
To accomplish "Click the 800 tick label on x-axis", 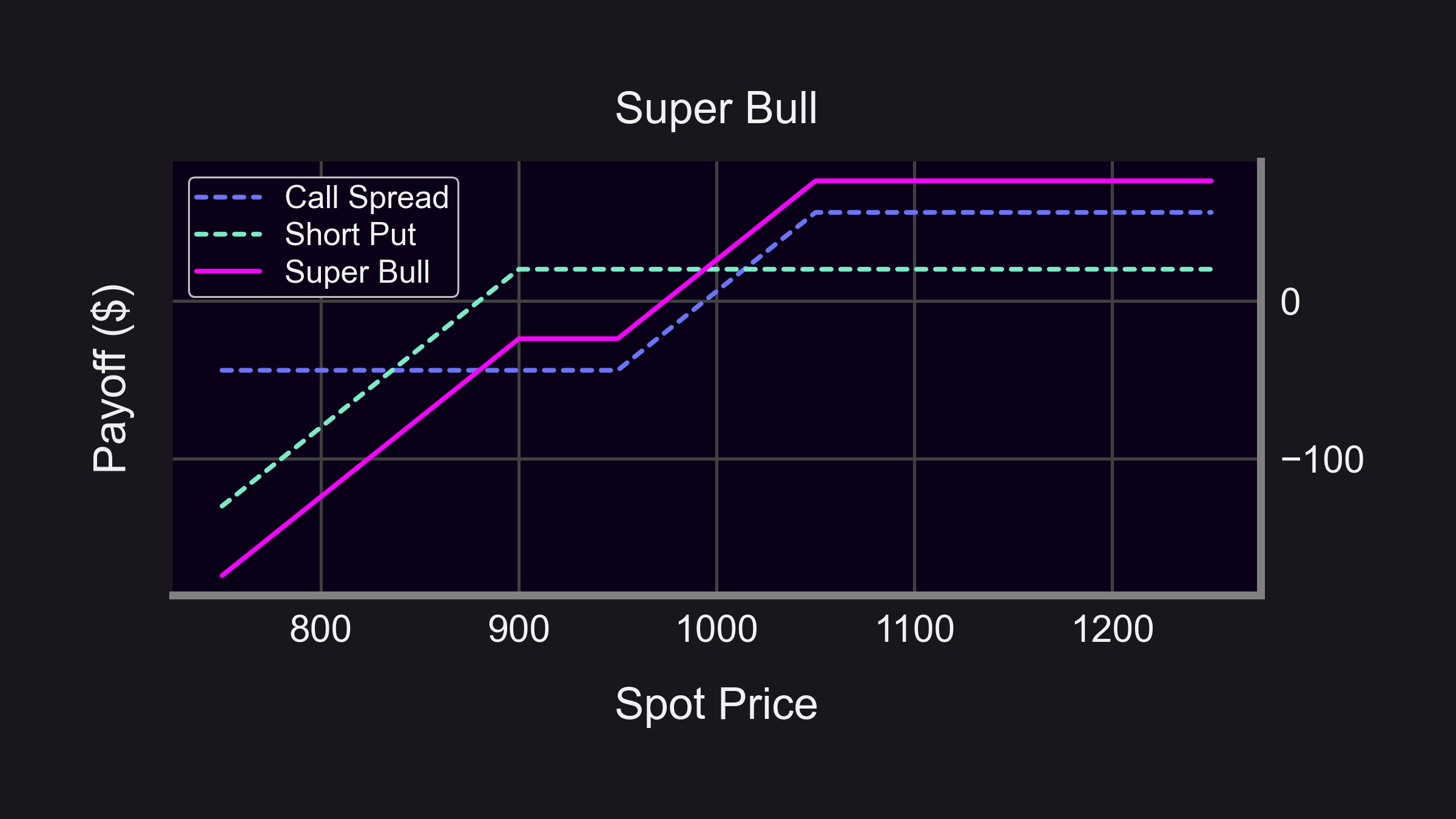I will click(x=320, y=629).
